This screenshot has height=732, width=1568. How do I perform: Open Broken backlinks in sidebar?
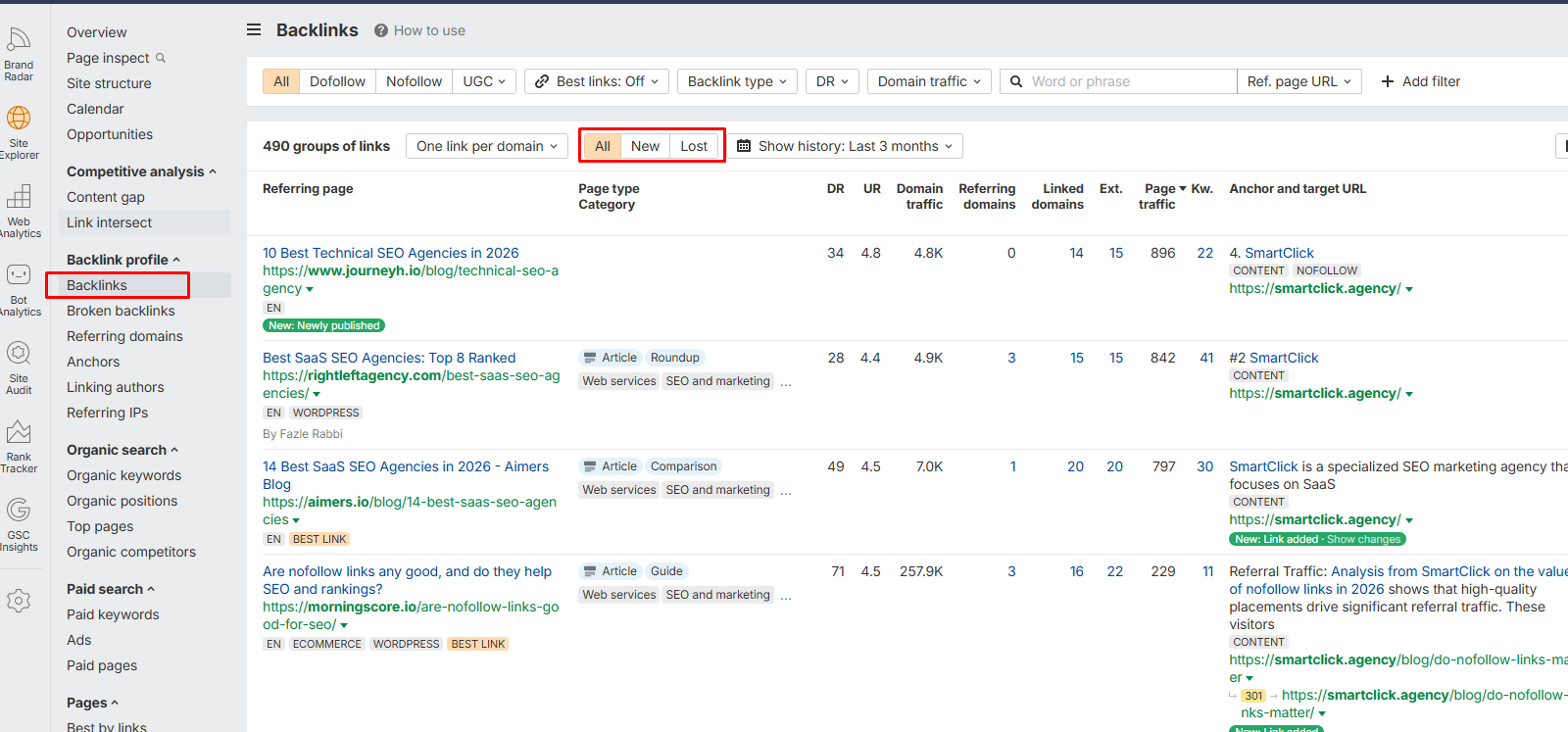(121, 311)
